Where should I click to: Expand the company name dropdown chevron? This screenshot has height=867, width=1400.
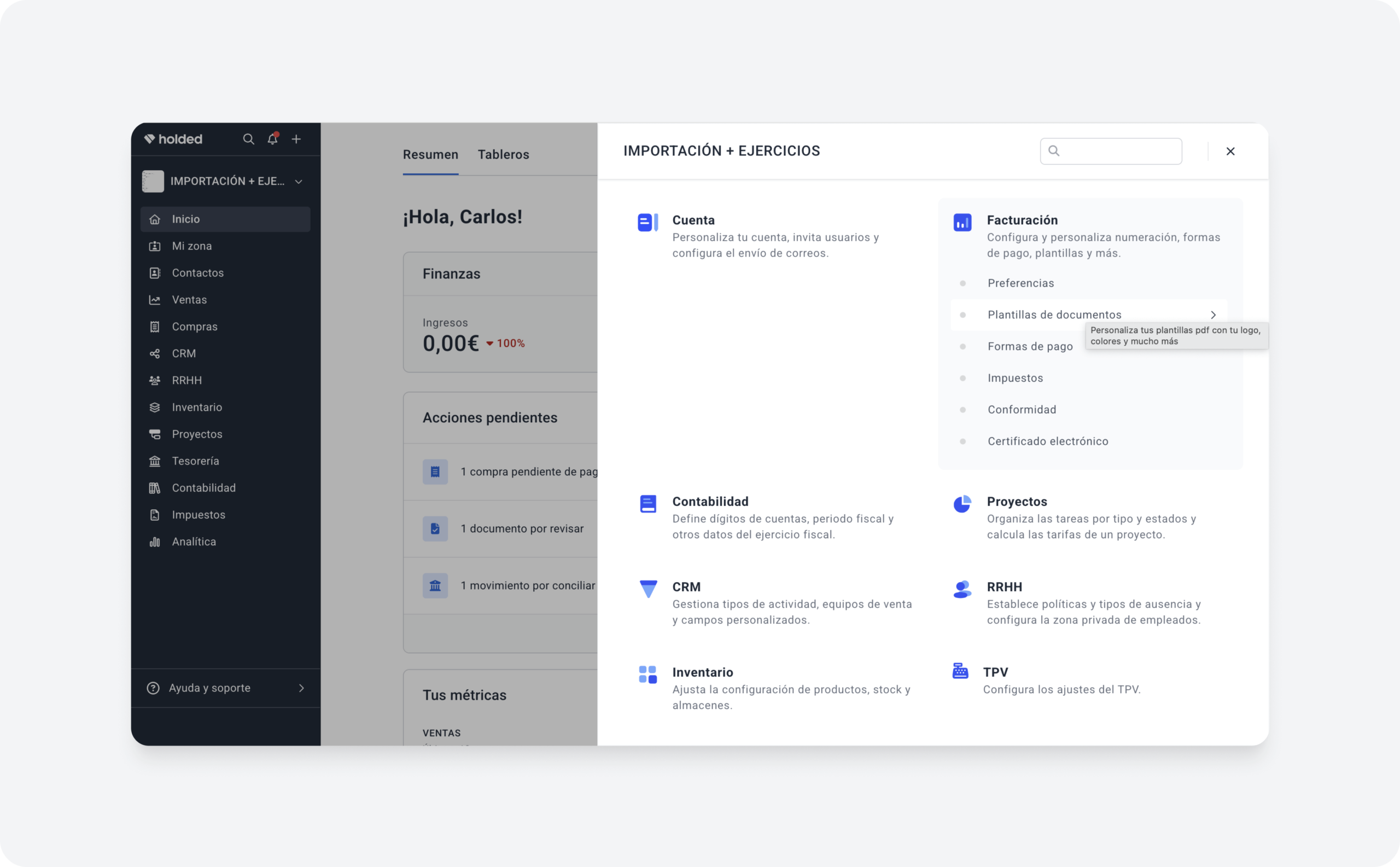pyautogui.click(x=299, y=181)
